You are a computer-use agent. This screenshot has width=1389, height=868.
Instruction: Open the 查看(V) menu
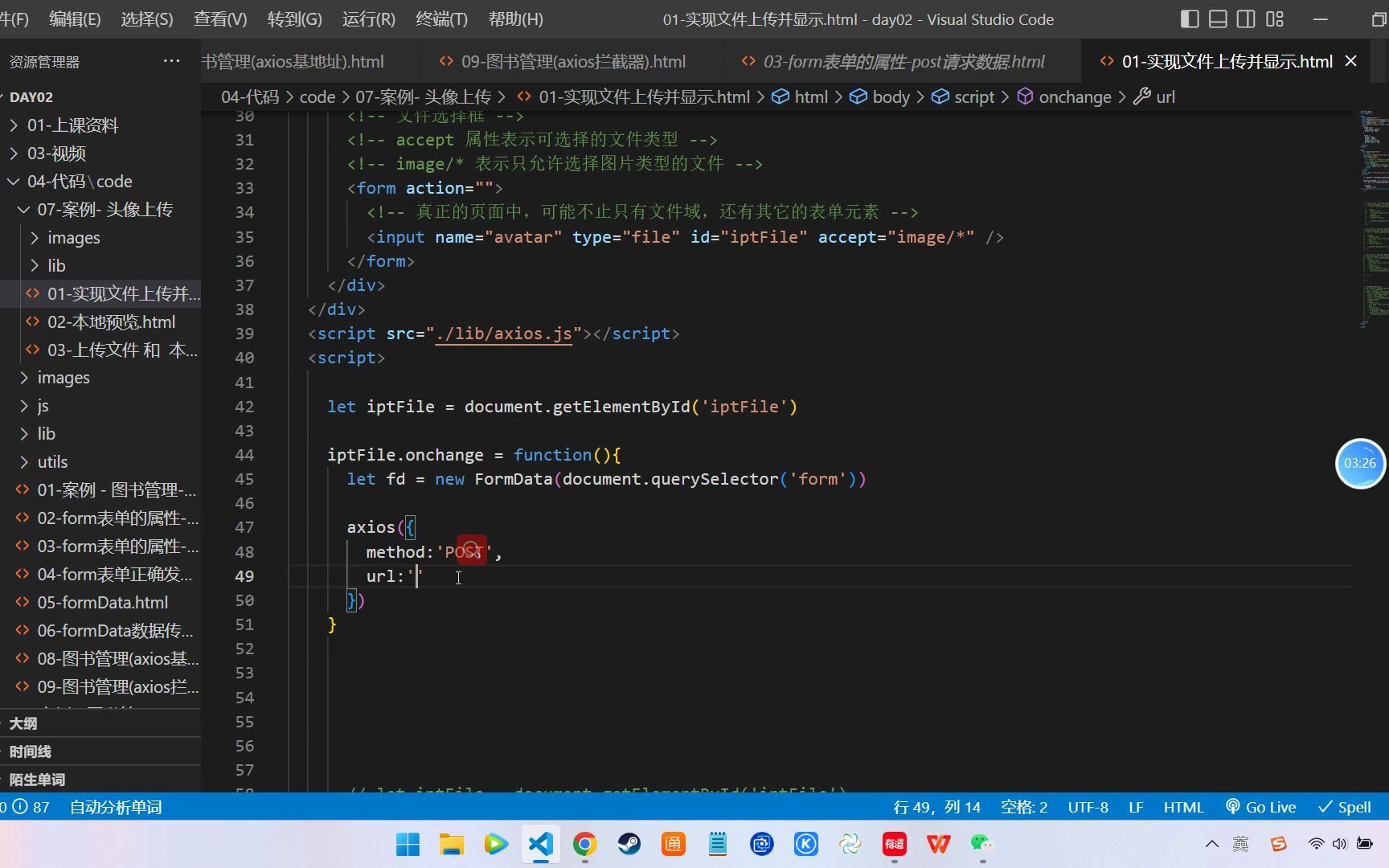tap(220, 19)
